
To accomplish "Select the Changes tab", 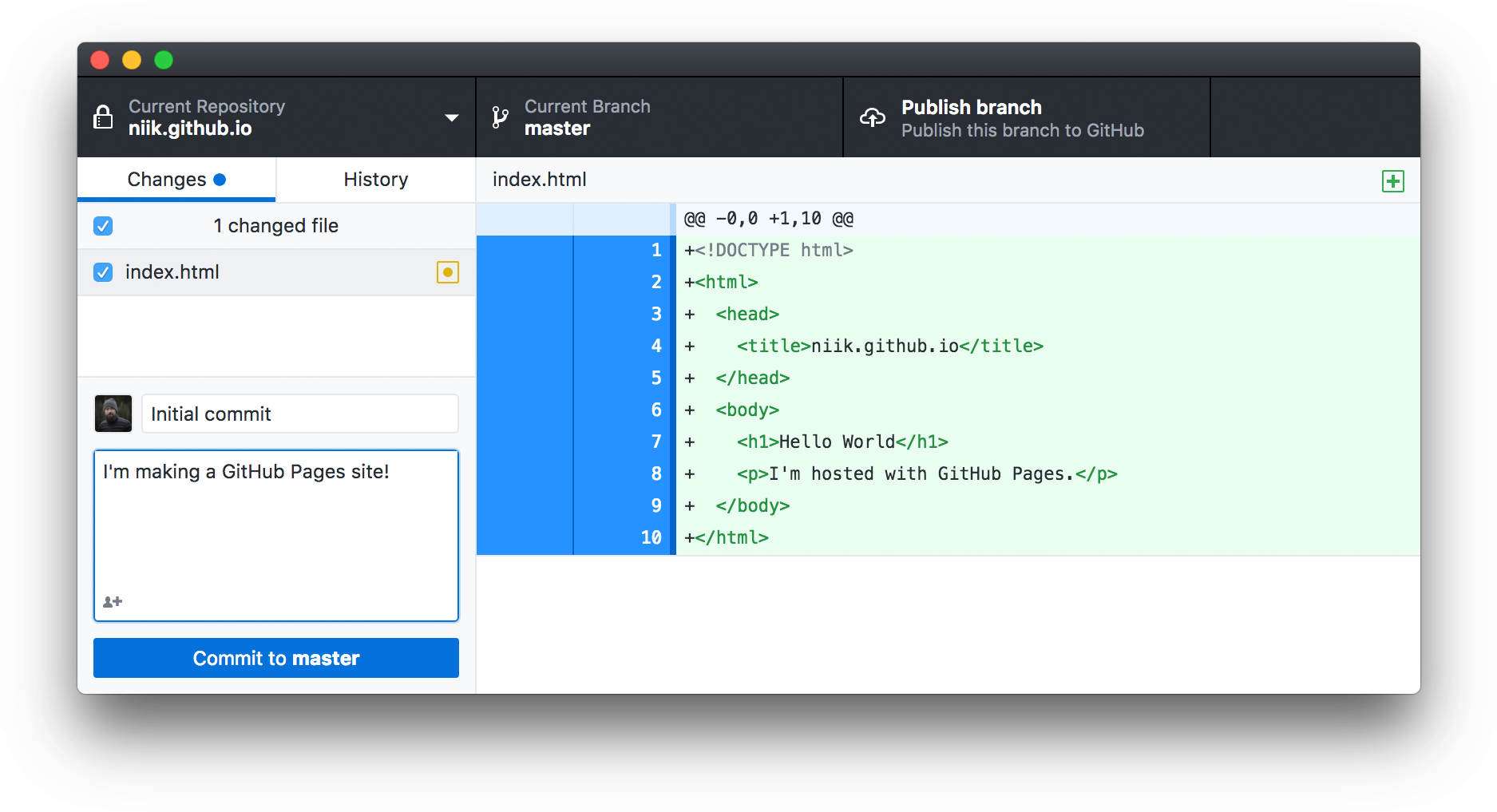I will point(168,179).
